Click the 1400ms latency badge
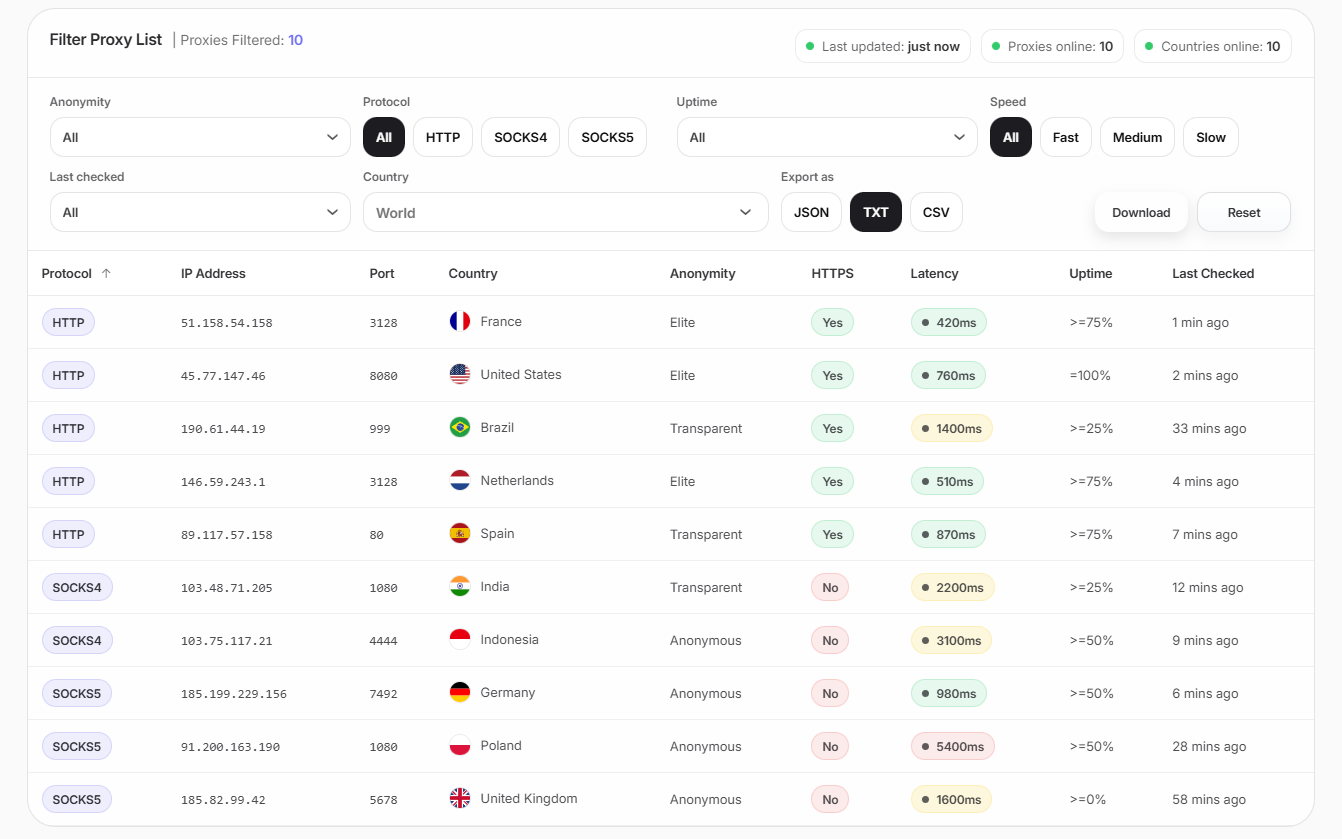1342x839 pixels. click(x=951, y=428)
